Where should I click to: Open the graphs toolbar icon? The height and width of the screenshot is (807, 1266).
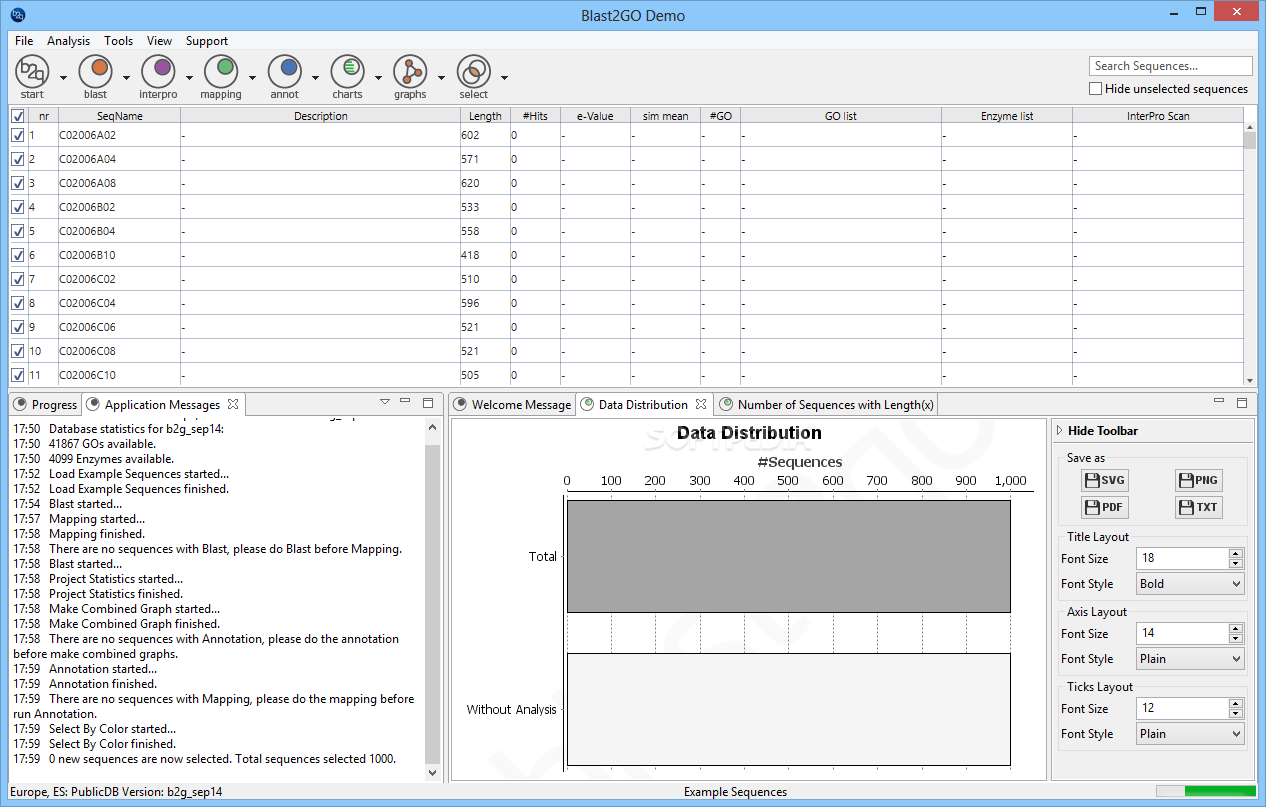[x=410, y=72]
